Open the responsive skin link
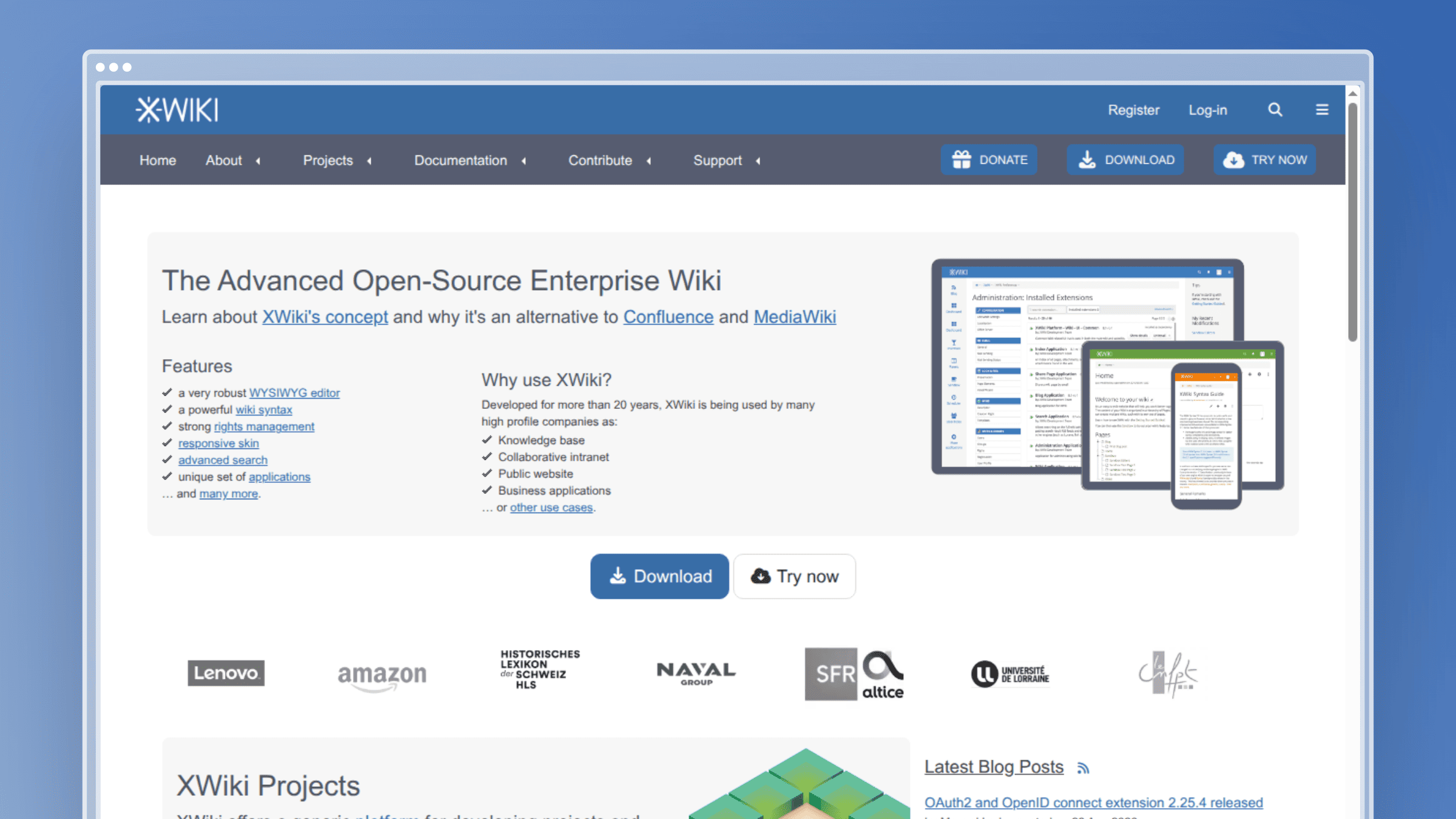Screen dimensions: 1456x819 coord(218,443)
